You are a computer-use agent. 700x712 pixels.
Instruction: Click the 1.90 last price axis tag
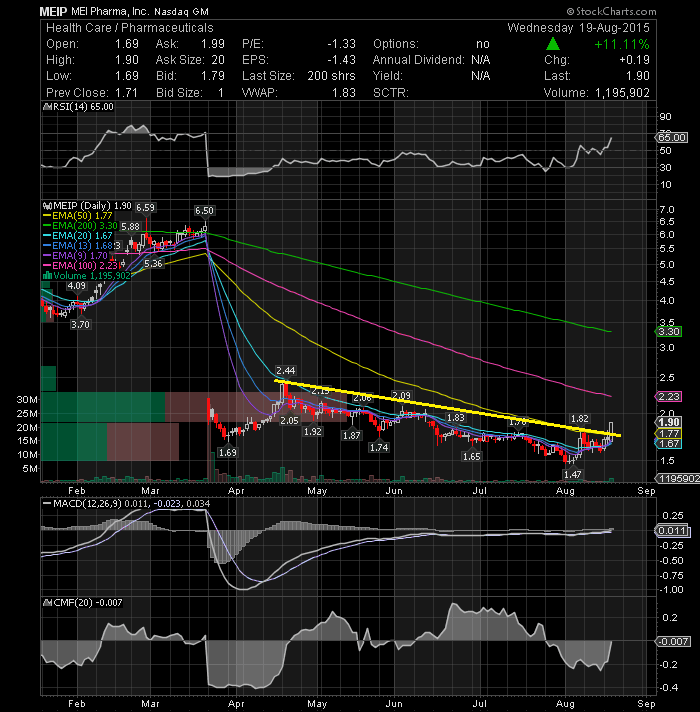pos(669,422)
